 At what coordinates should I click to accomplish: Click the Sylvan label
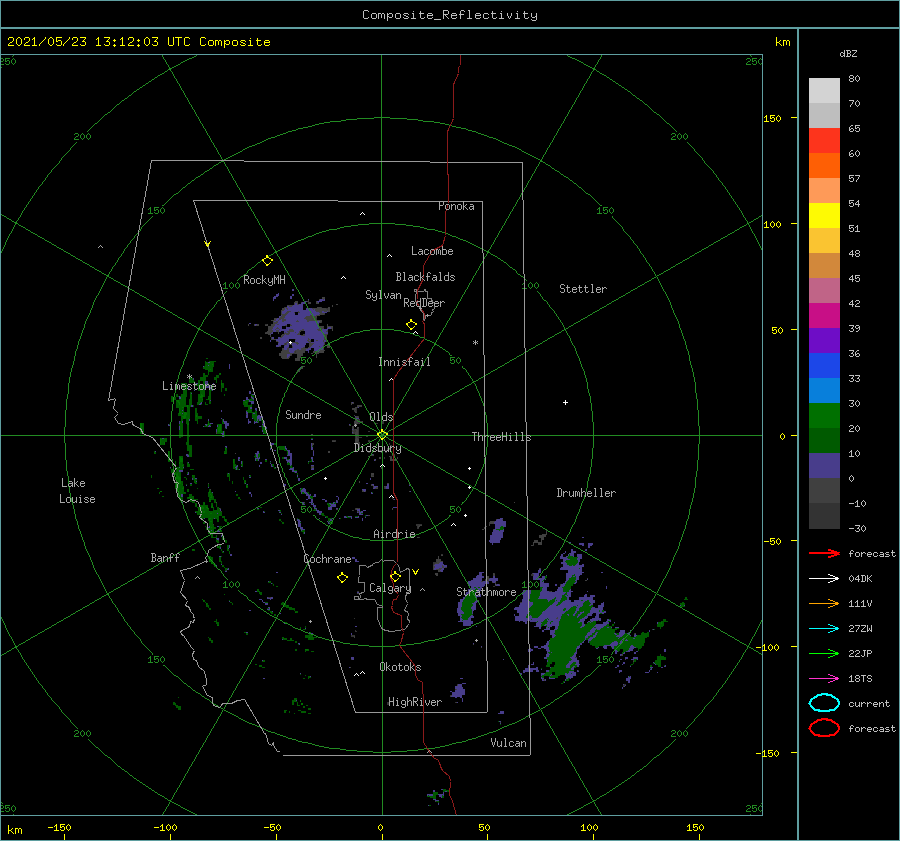383,295
